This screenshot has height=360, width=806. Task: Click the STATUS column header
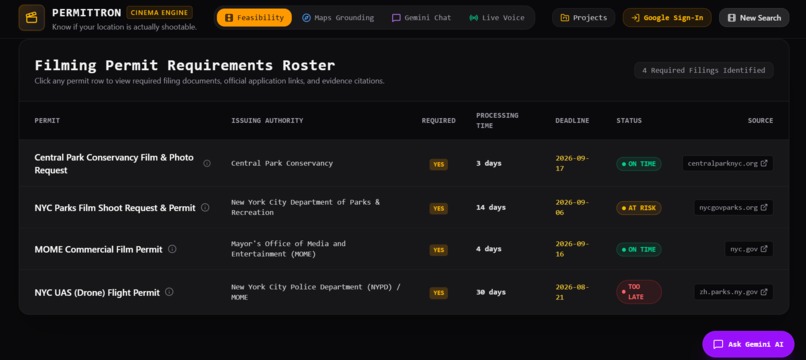pos(629,120)
